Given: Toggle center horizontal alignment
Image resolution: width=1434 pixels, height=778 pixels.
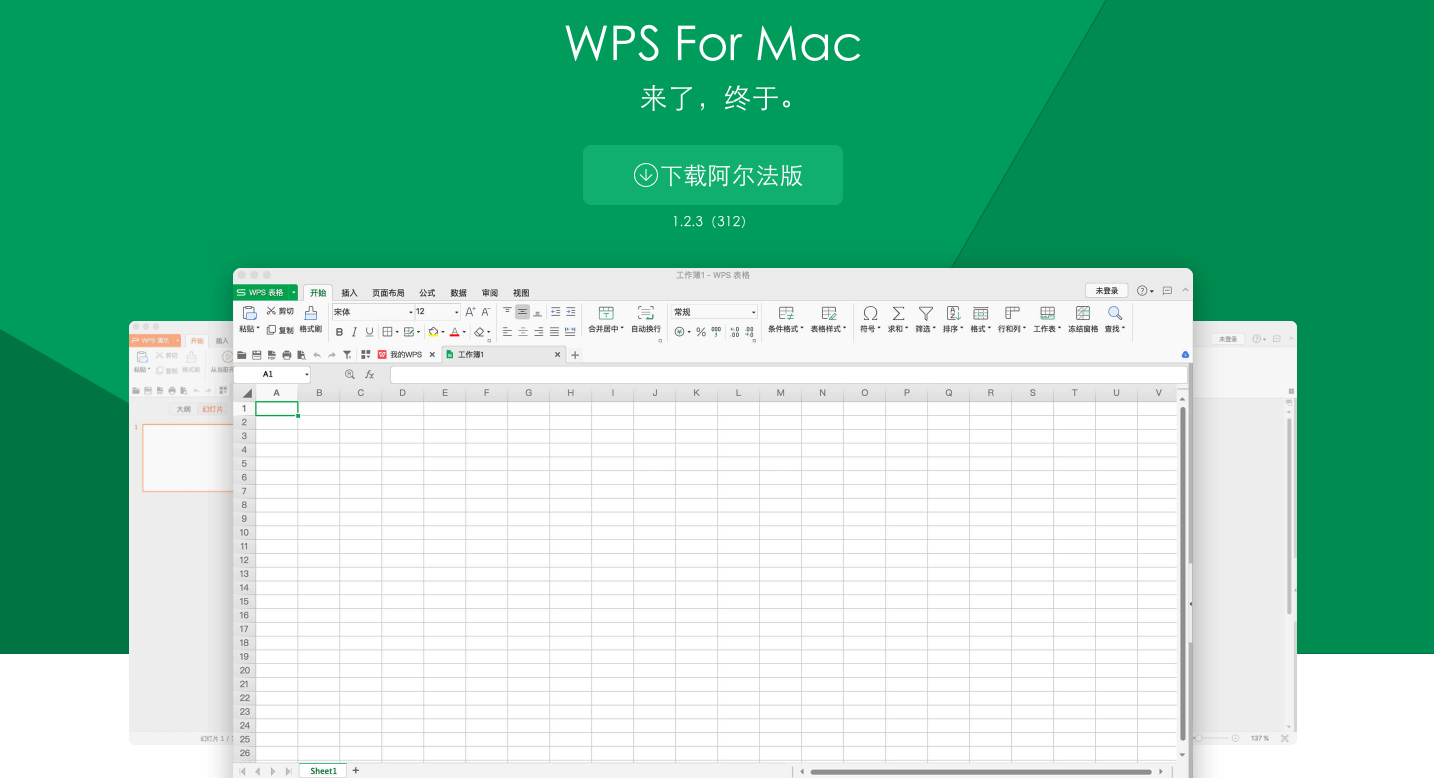Looking at the screenshot, I should 523,332.
